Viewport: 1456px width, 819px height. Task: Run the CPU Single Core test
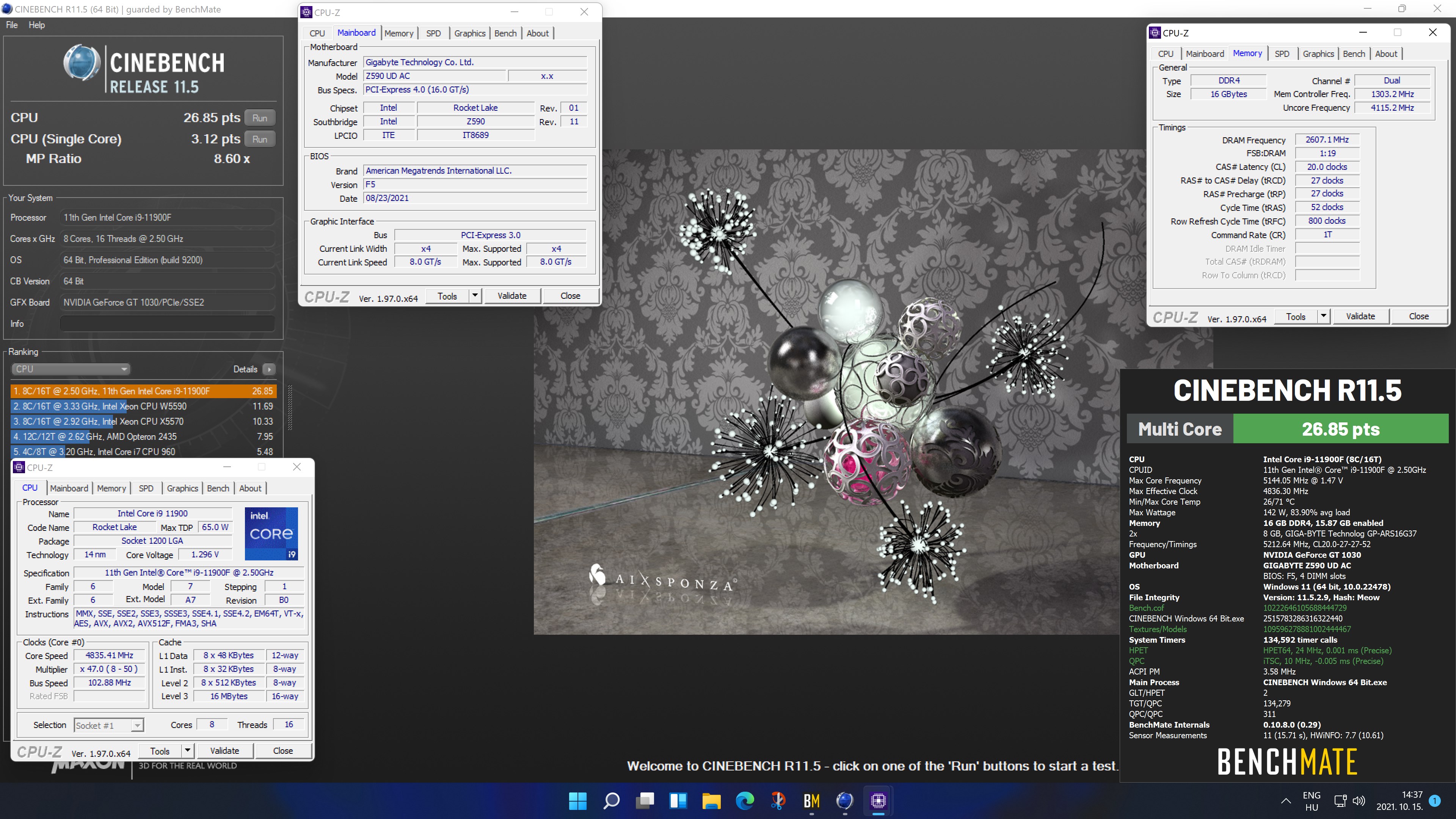260,139
